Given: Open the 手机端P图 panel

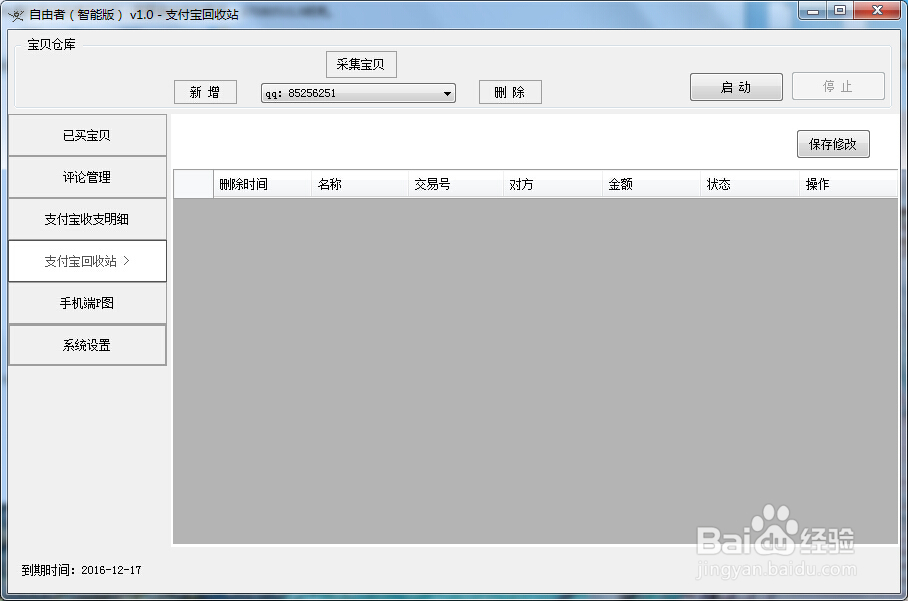Looking at the screenshot, I should [x=87, y=303].
